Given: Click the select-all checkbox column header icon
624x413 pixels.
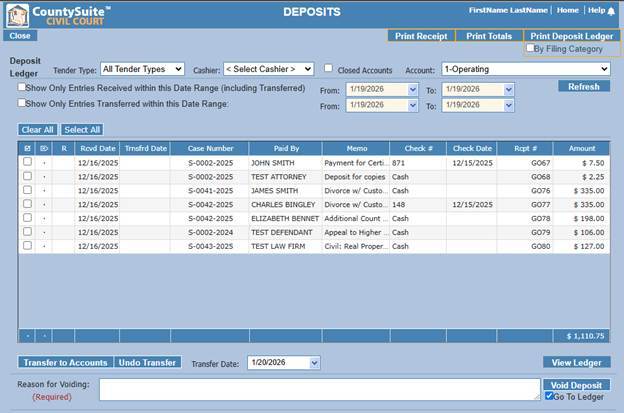Looking at the screenshot, I should tap(27, 148).
